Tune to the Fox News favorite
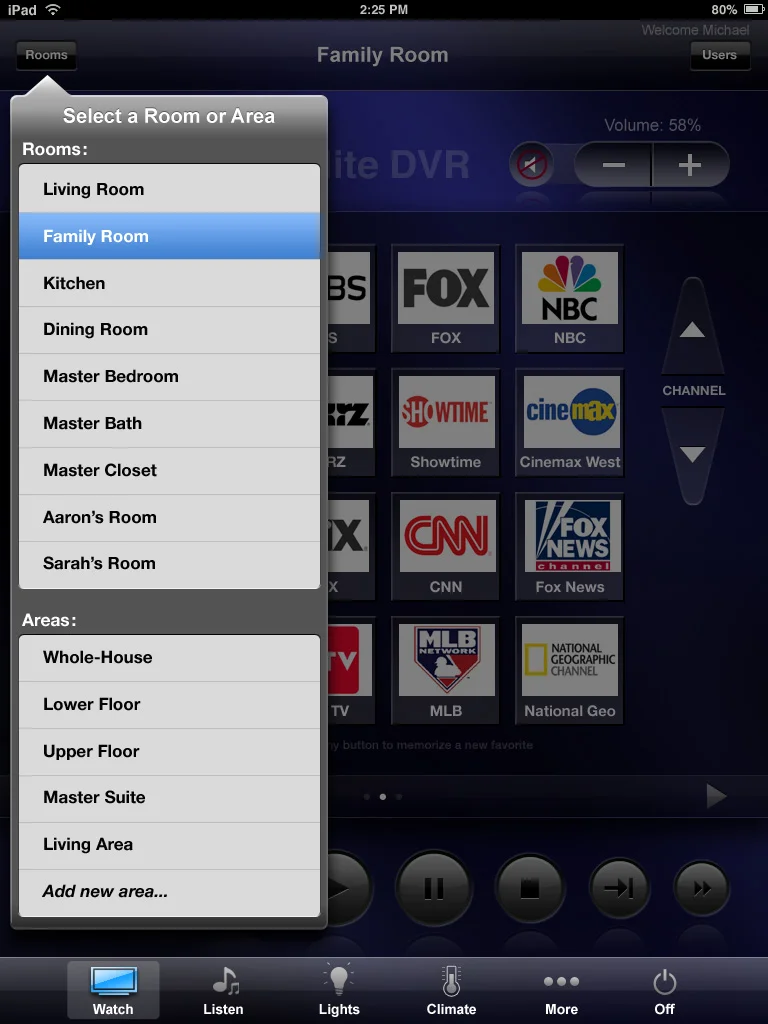 569,547
